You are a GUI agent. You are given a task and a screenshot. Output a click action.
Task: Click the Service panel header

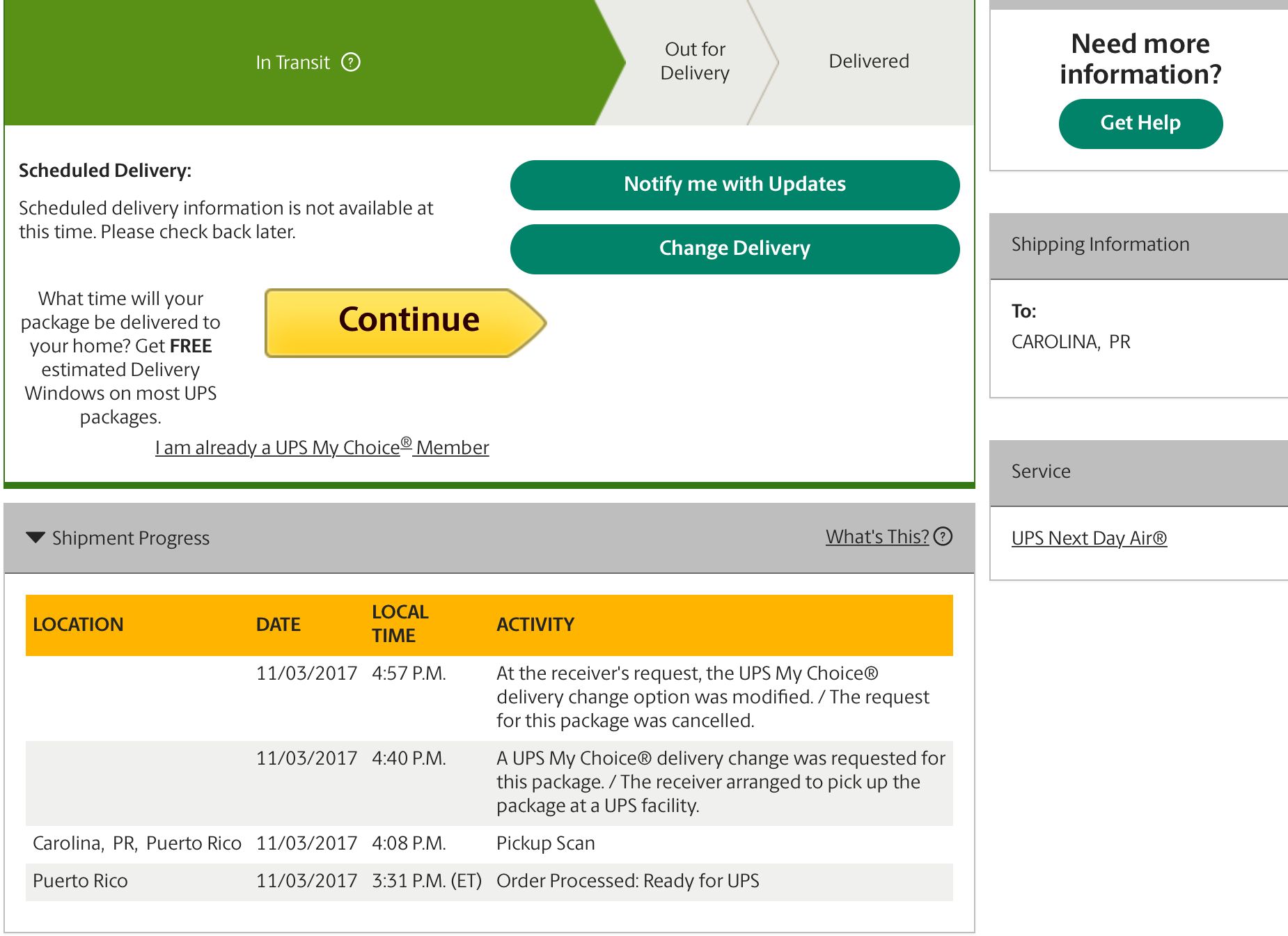1139,472
